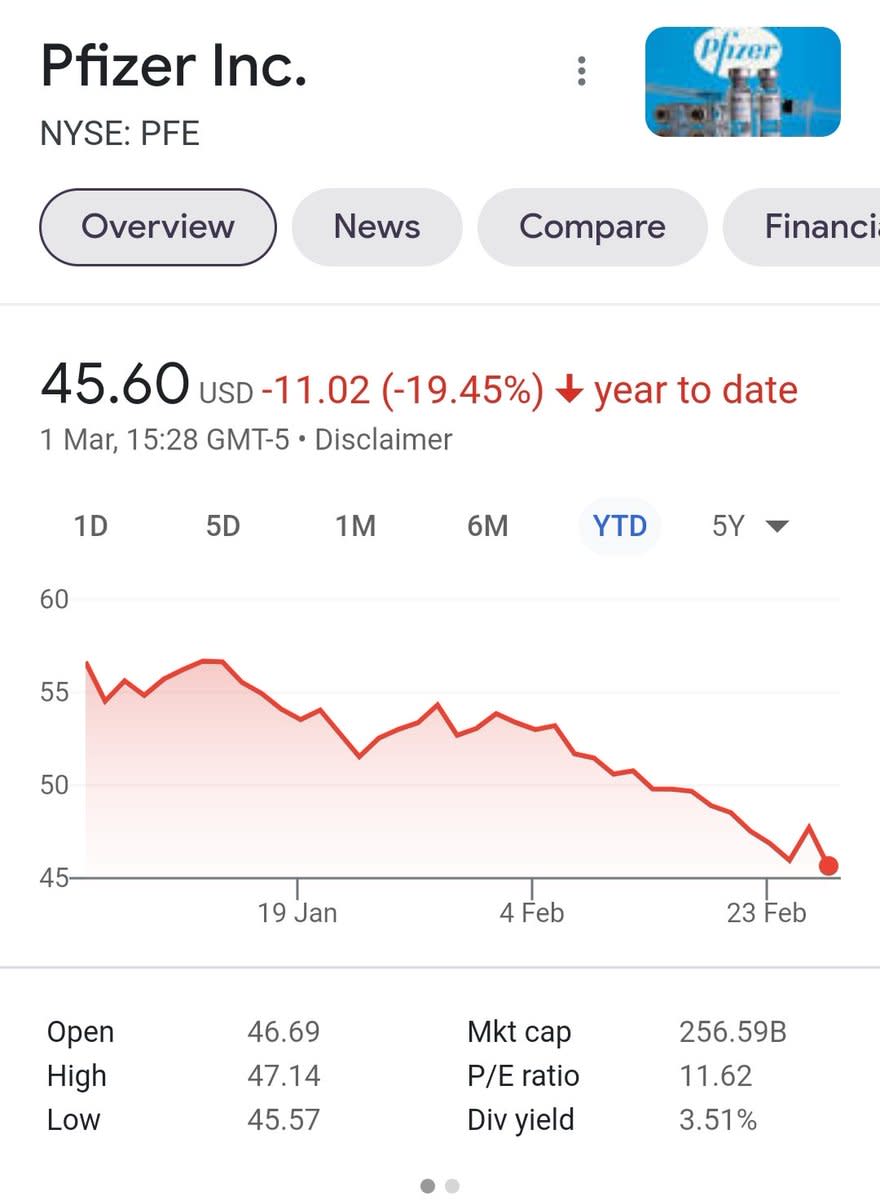
Task: Tap the first carousel page dot
Action: coord(428,1186)
